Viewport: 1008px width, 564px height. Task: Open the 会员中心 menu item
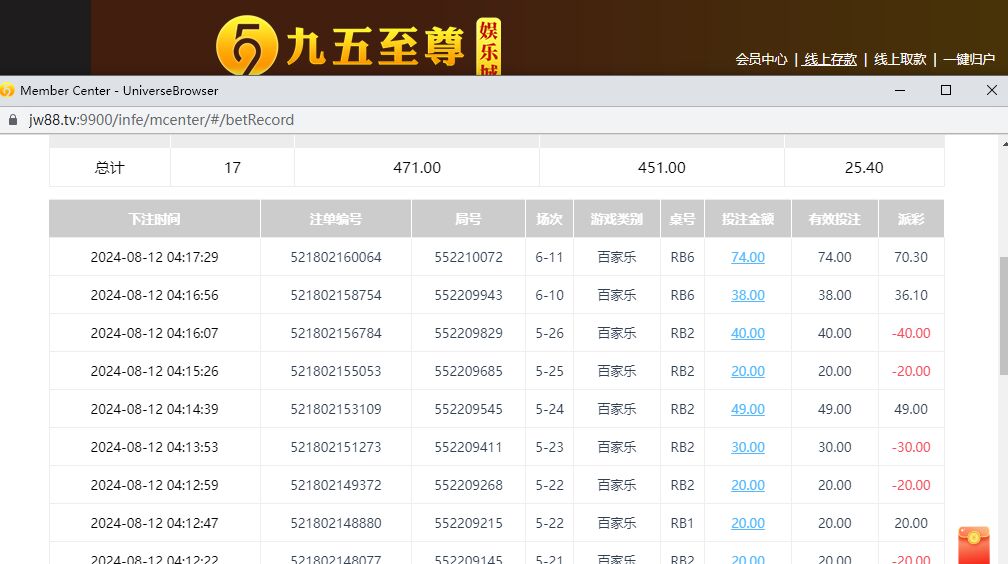pyautogui.click(x=761, y=59)
